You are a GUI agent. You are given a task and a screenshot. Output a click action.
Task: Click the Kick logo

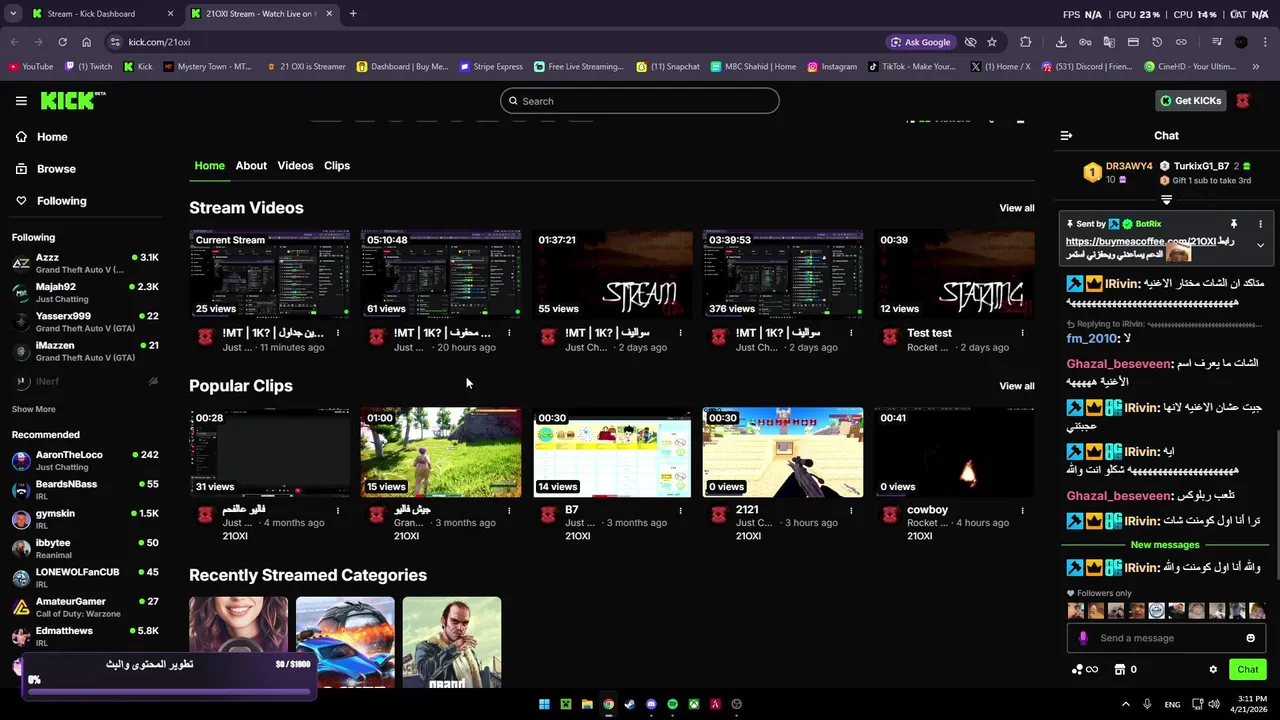72,100
